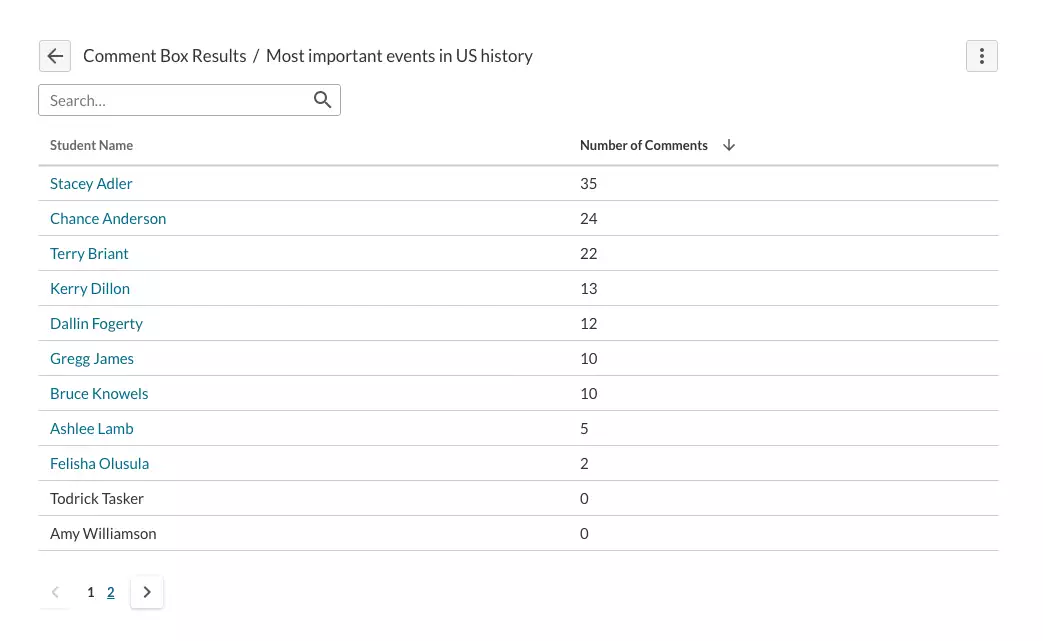
Task: Select Gregg James link
Action: [x=92, y=359]
